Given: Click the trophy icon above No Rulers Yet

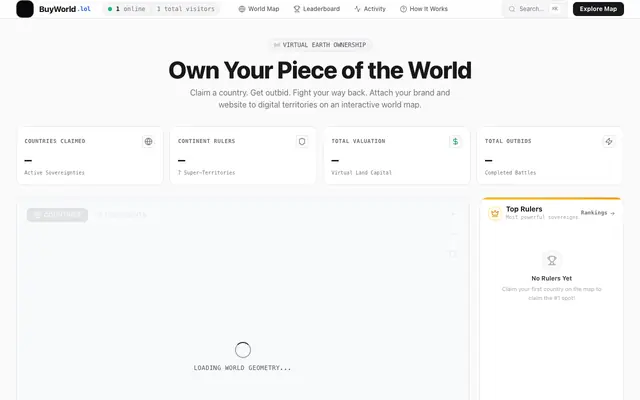Looking at the screenshot, I should [x=552, y=260].
